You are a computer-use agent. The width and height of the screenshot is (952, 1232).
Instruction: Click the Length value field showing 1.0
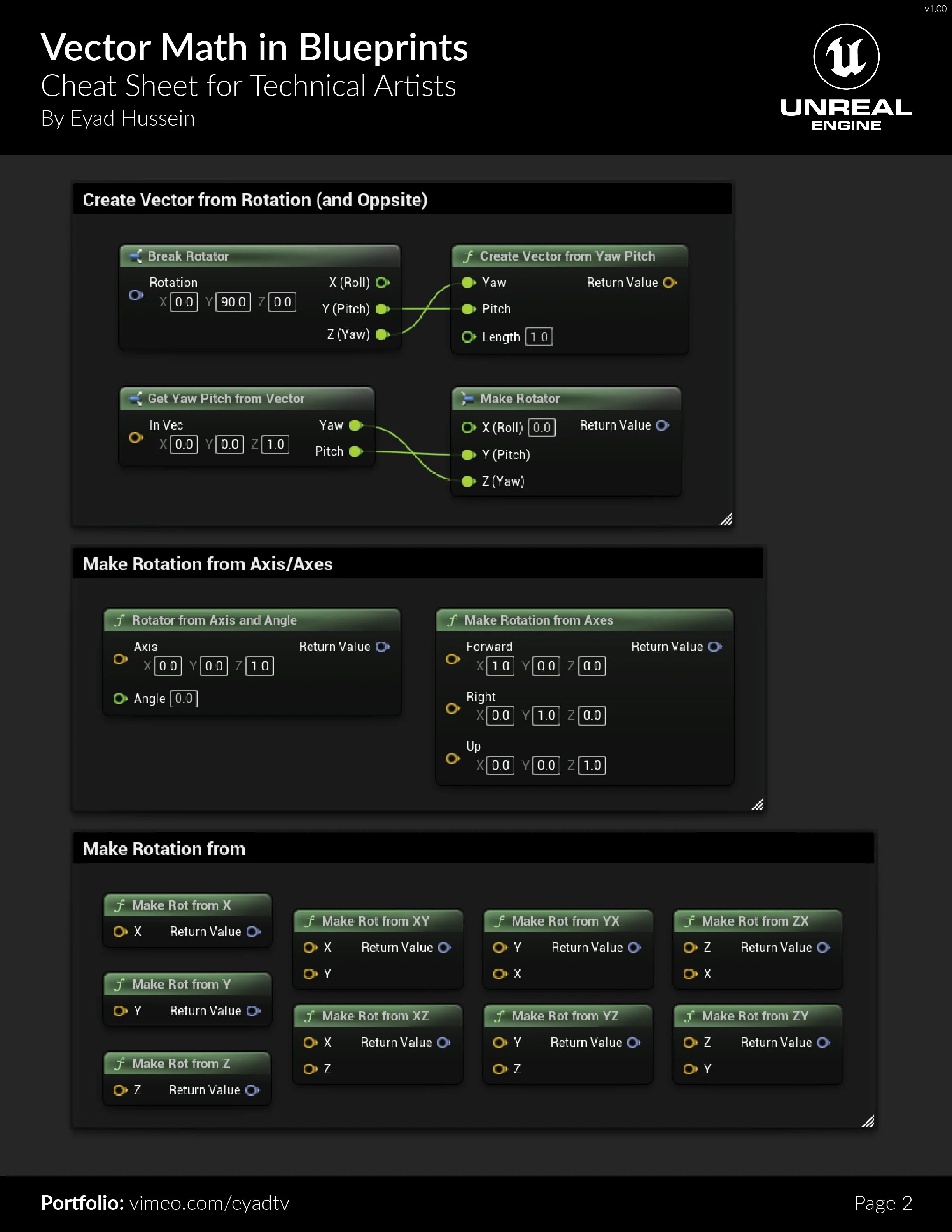(x=539, y=337)
